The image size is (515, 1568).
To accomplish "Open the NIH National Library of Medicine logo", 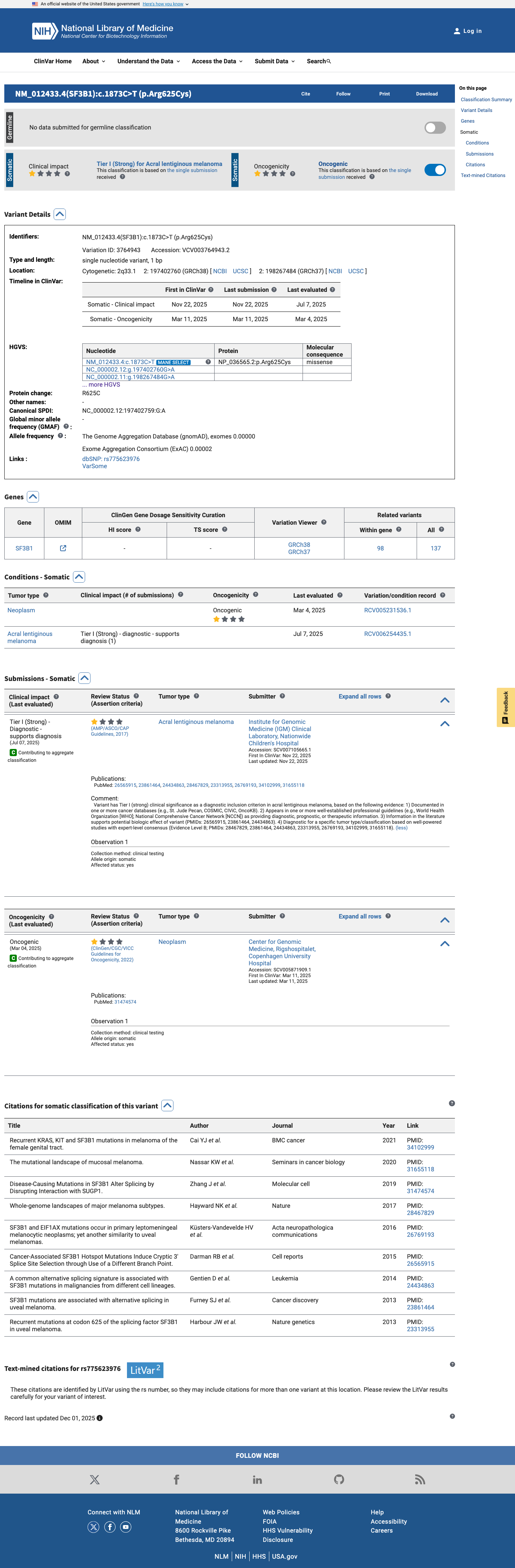I will (102, 31).
